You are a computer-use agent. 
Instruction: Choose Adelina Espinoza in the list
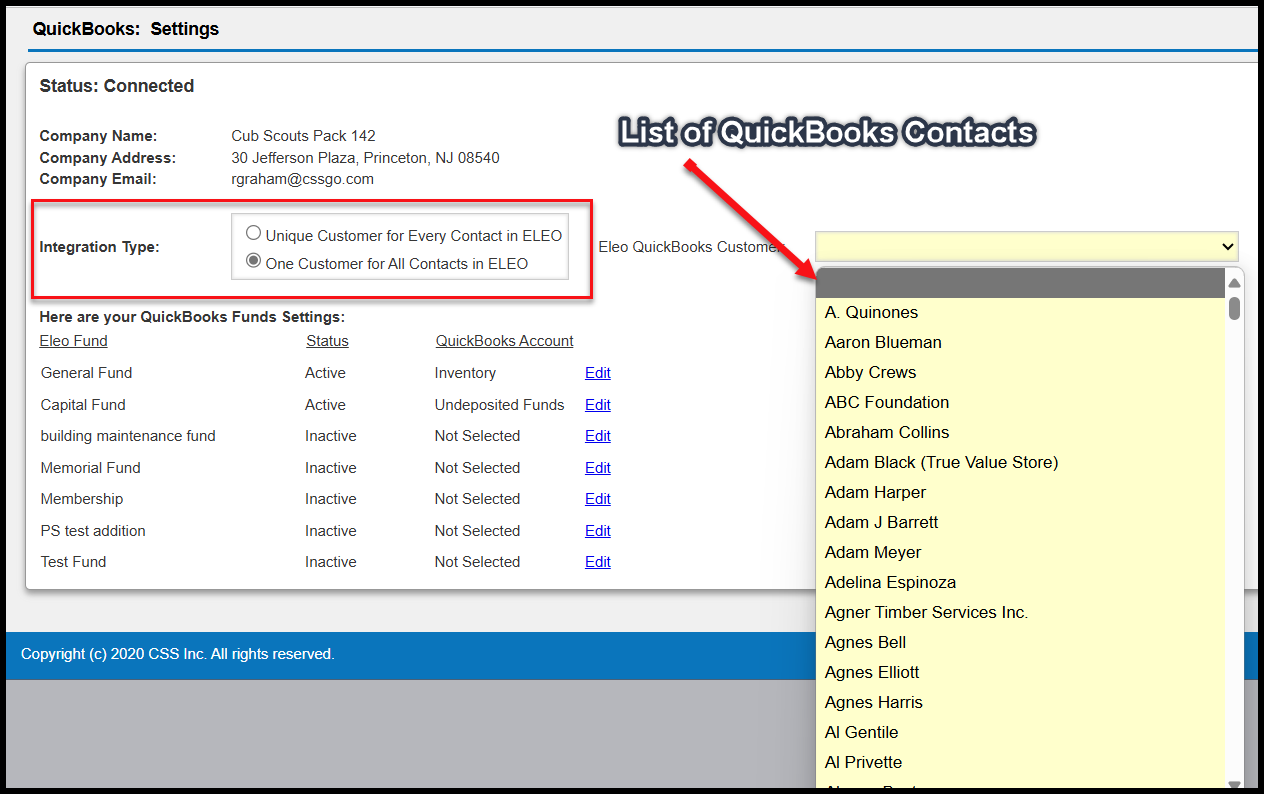point(1020,583)
